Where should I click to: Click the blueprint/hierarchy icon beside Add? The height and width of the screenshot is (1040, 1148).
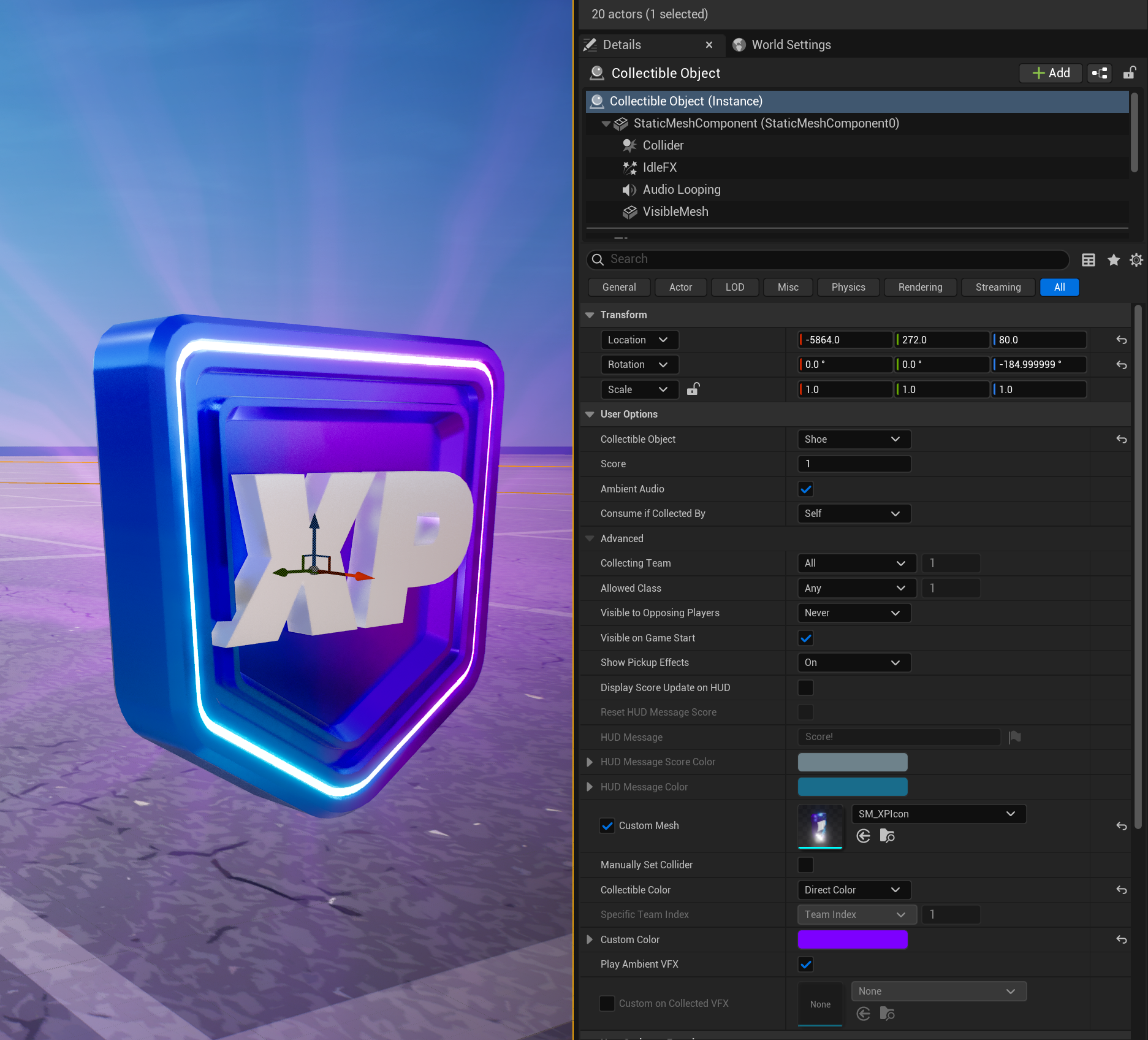(x=1100, y=73)
